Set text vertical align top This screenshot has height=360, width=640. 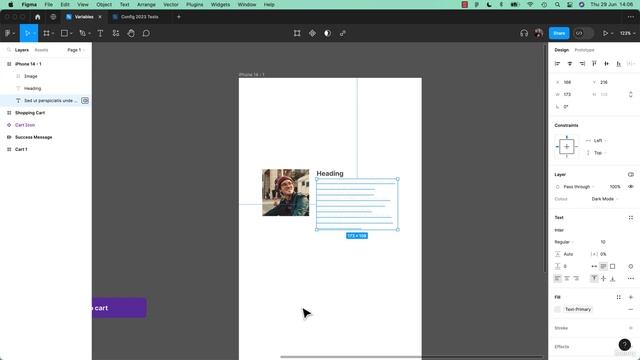pyautogui.click(x=594, y=278)
